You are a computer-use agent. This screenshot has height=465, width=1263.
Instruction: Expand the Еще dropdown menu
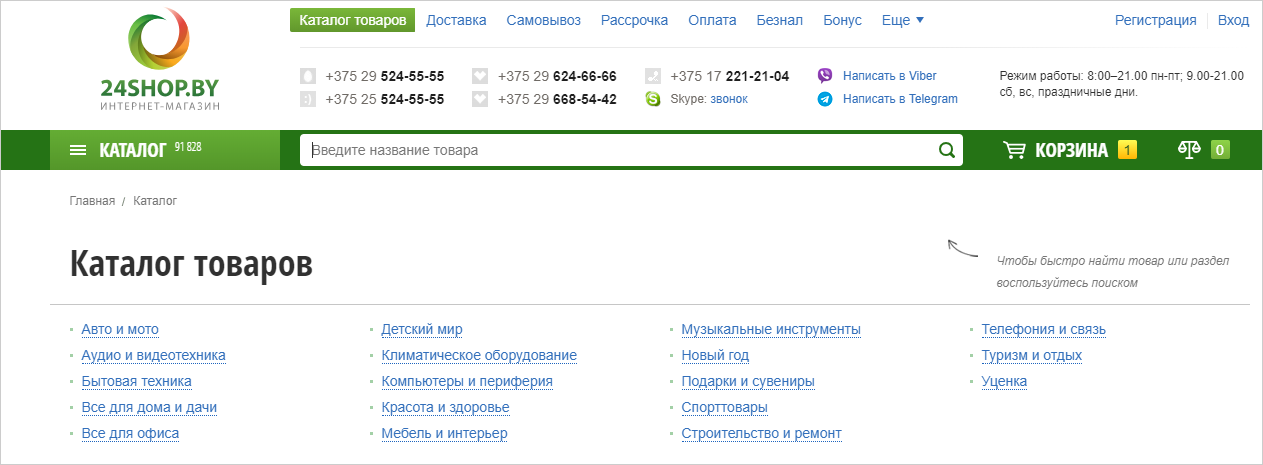point(903,20)
